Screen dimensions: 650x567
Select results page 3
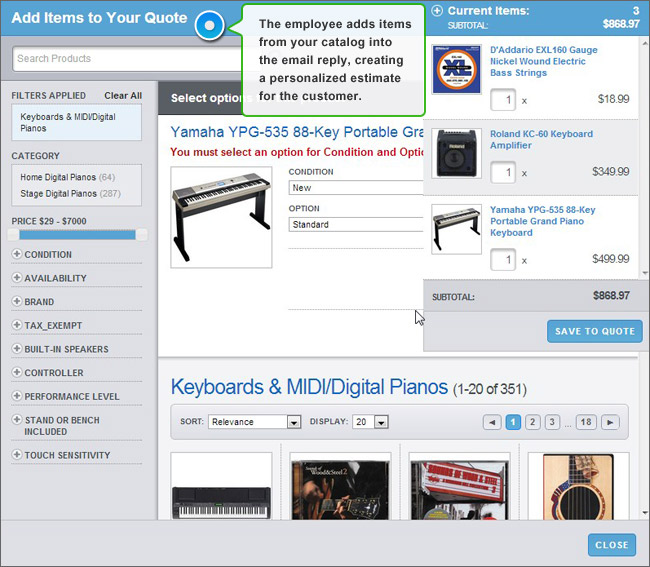pos(552,422)
